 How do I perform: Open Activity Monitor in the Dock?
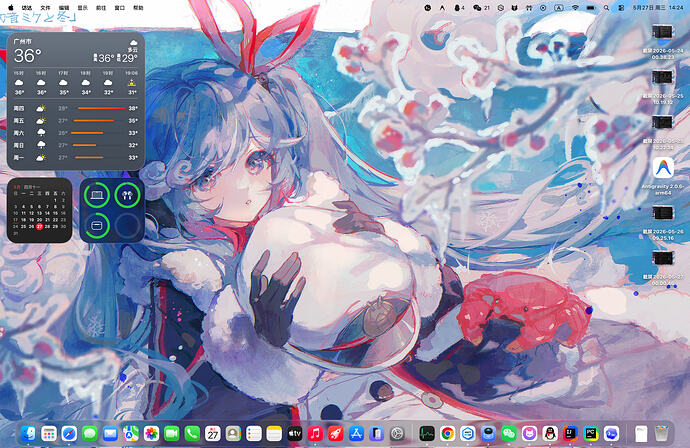[426, 434]
